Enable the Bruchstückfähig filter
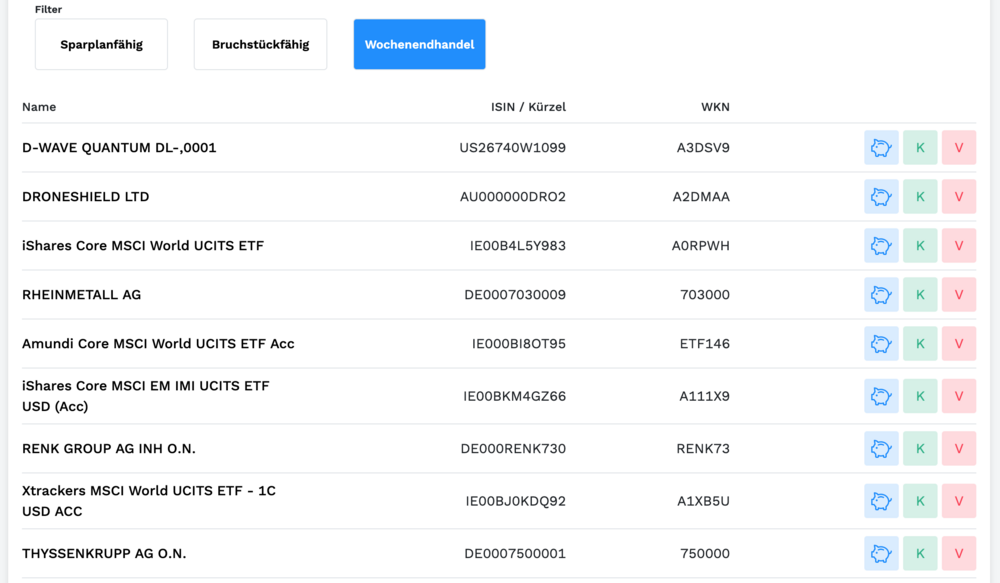This screenshot has width=1000, height=583. pyautogui.click(x=260, y=45)
